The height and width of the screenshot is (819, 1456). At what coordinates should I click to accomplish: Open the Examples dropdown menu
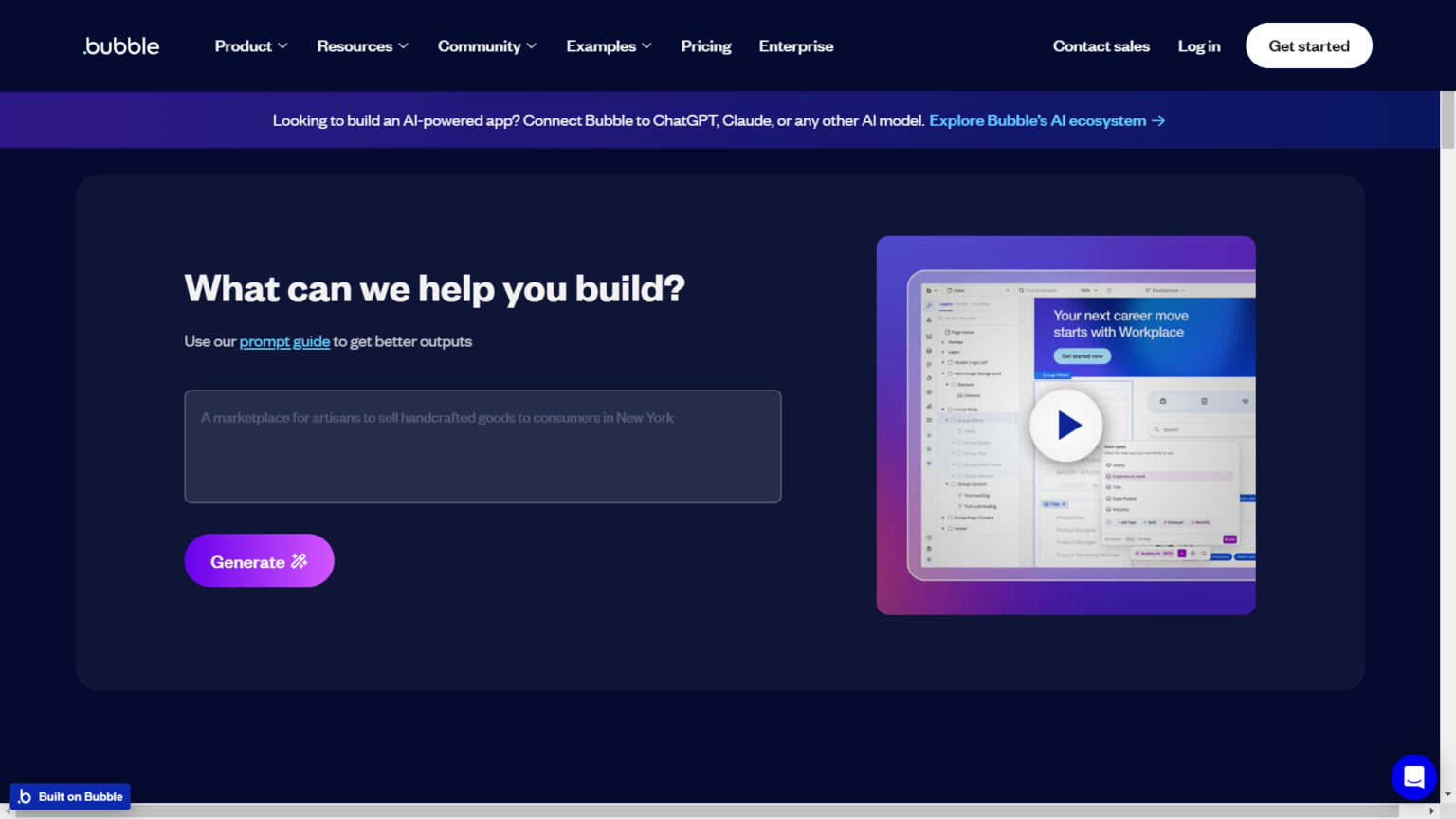tap(608, 45)
